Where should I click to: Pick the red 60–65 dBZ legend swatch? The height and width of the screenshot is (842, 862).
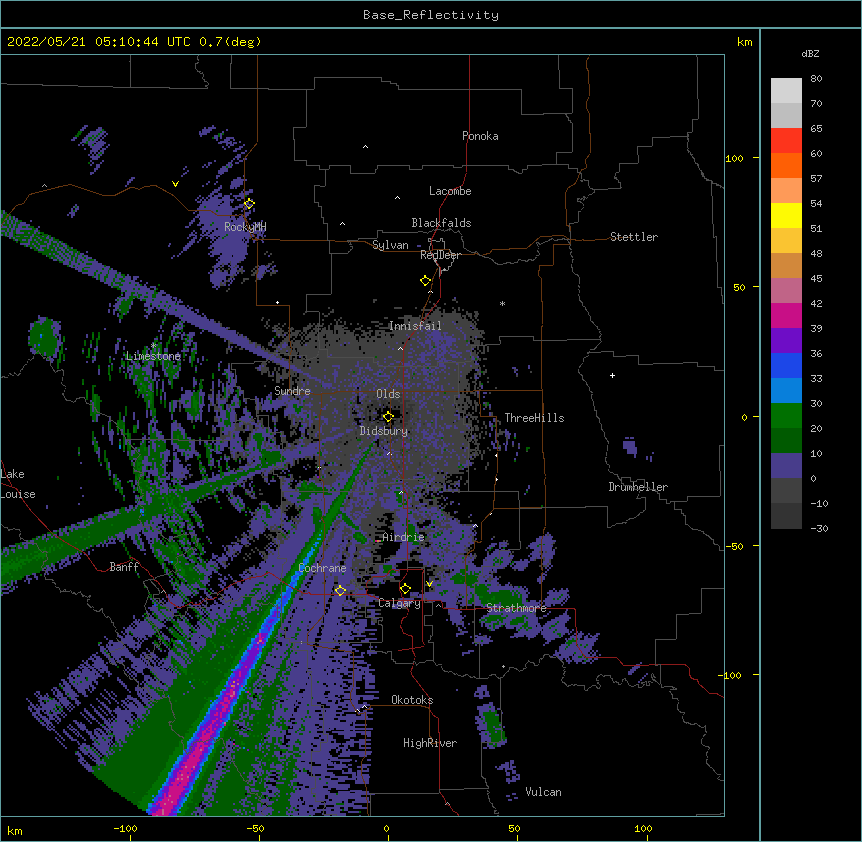(x=786, y=141)
